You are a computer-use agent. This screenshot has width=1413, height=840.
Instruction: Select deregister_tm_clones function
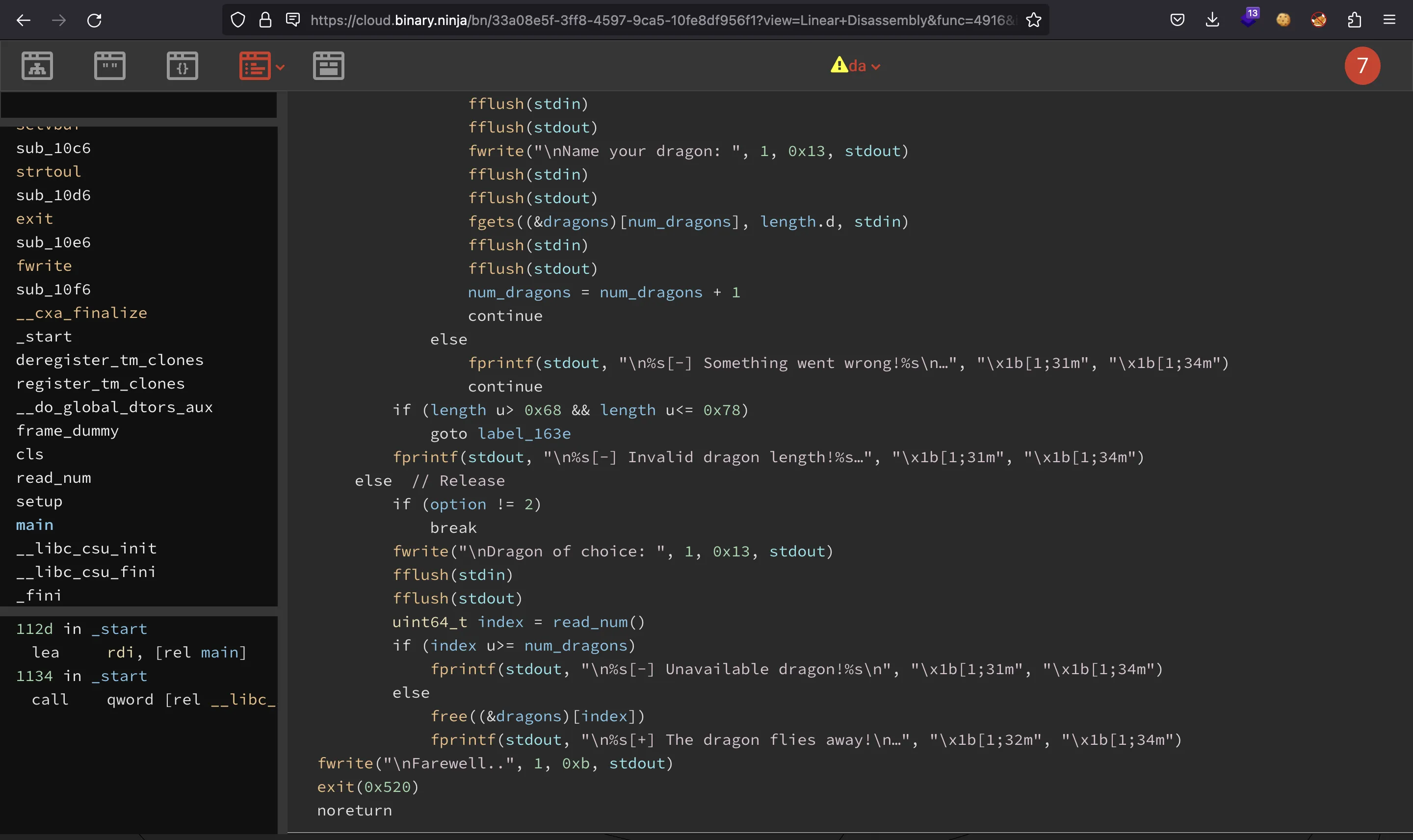click(110, 360)
